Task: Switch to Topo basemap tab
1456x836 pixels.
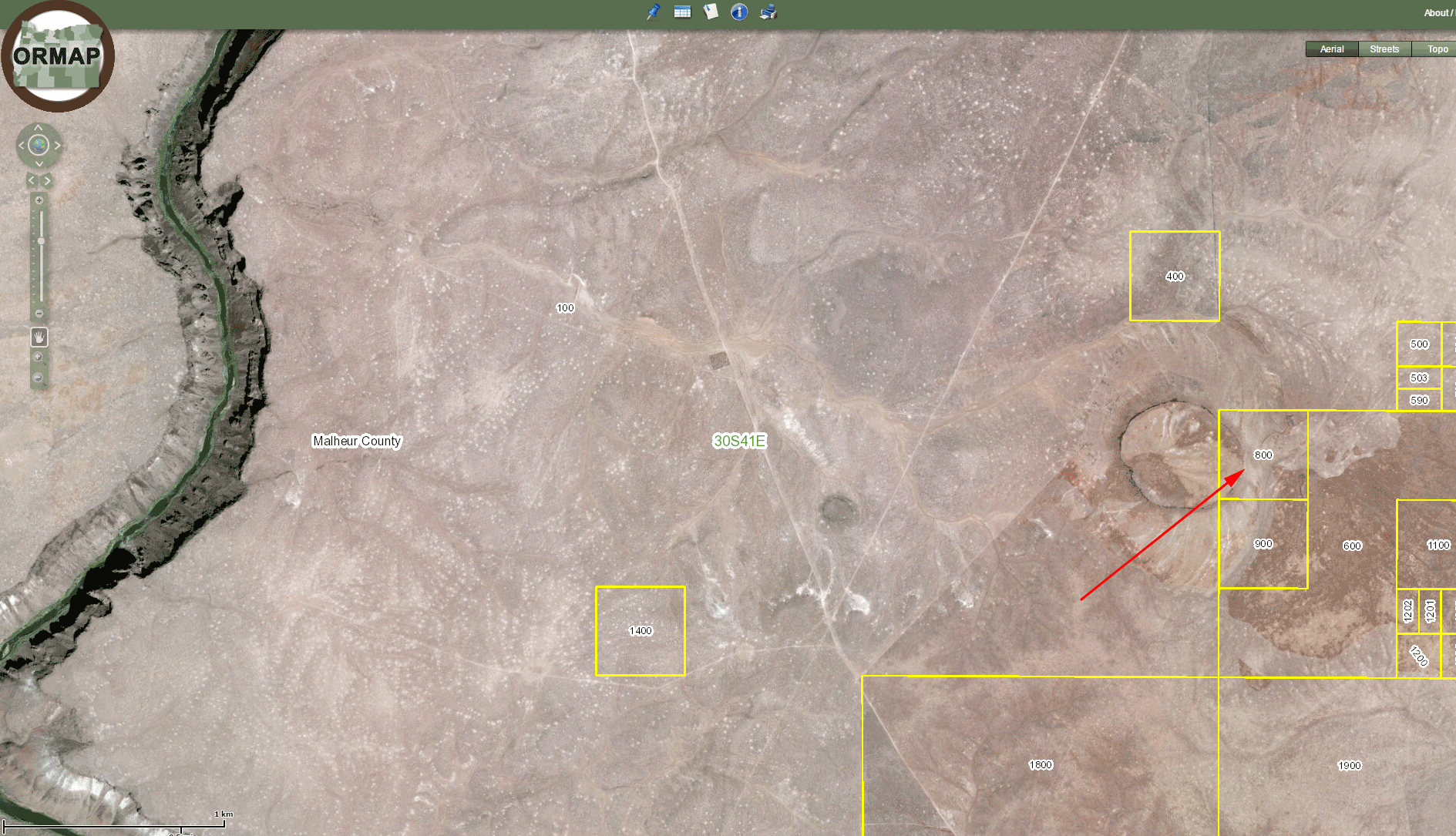Action: [x=1437, y=49]
